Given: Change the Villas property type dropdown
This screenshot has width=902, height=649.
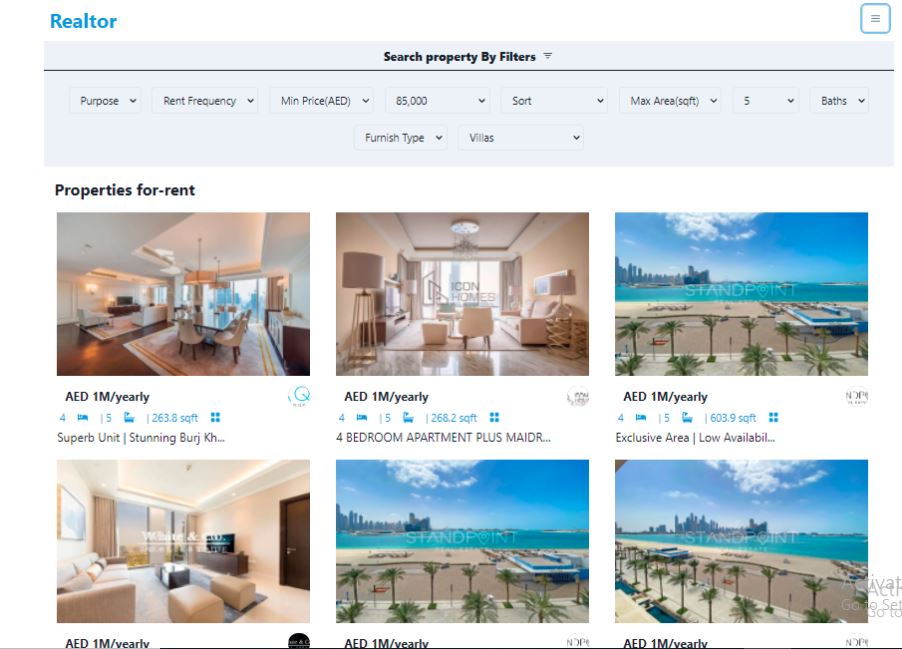Looking at the screenshot, I should pos(521,138).
